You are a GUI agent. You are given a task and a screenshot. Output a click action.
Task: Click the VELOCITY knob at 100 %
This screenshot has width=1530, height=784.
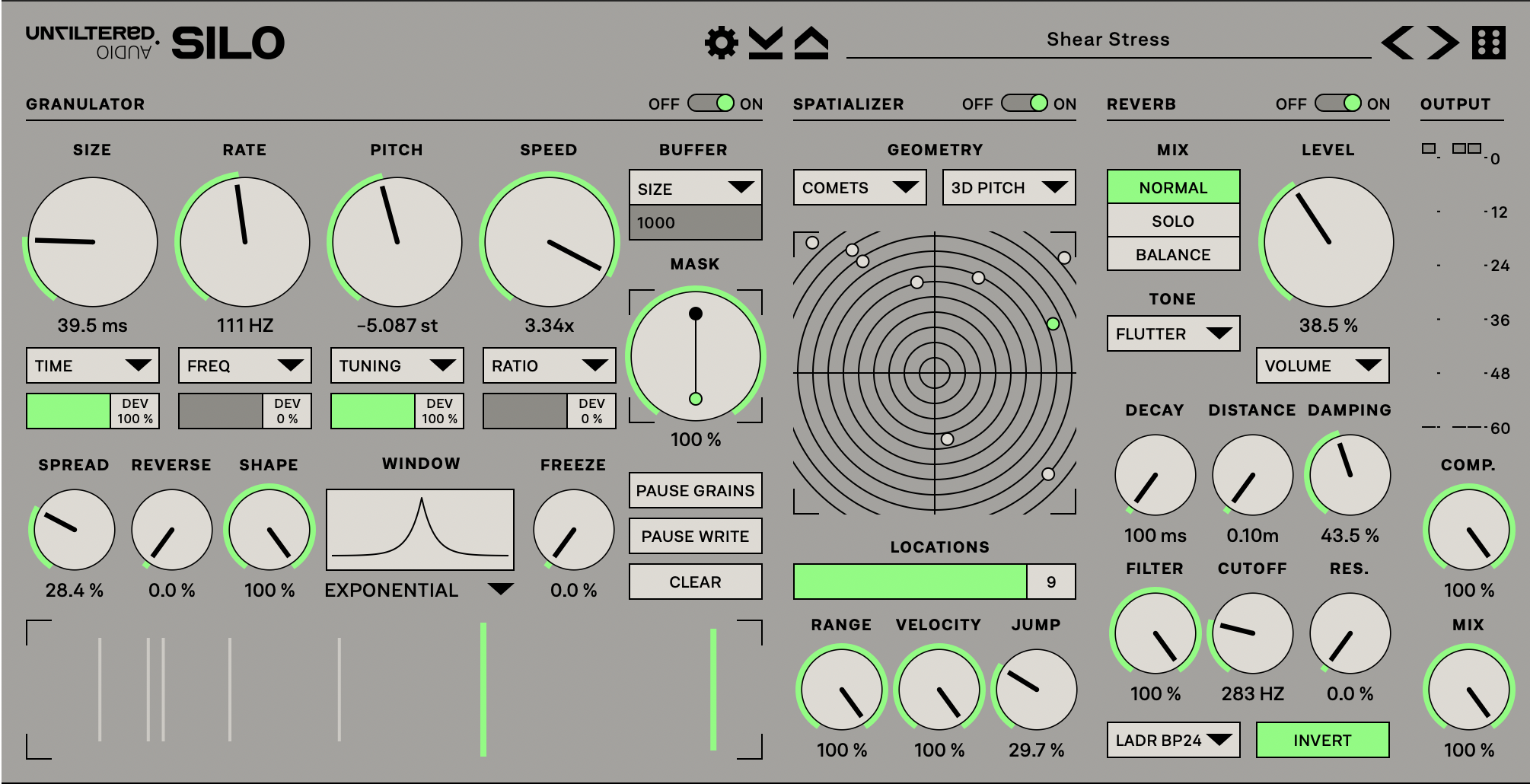point(939,690)
